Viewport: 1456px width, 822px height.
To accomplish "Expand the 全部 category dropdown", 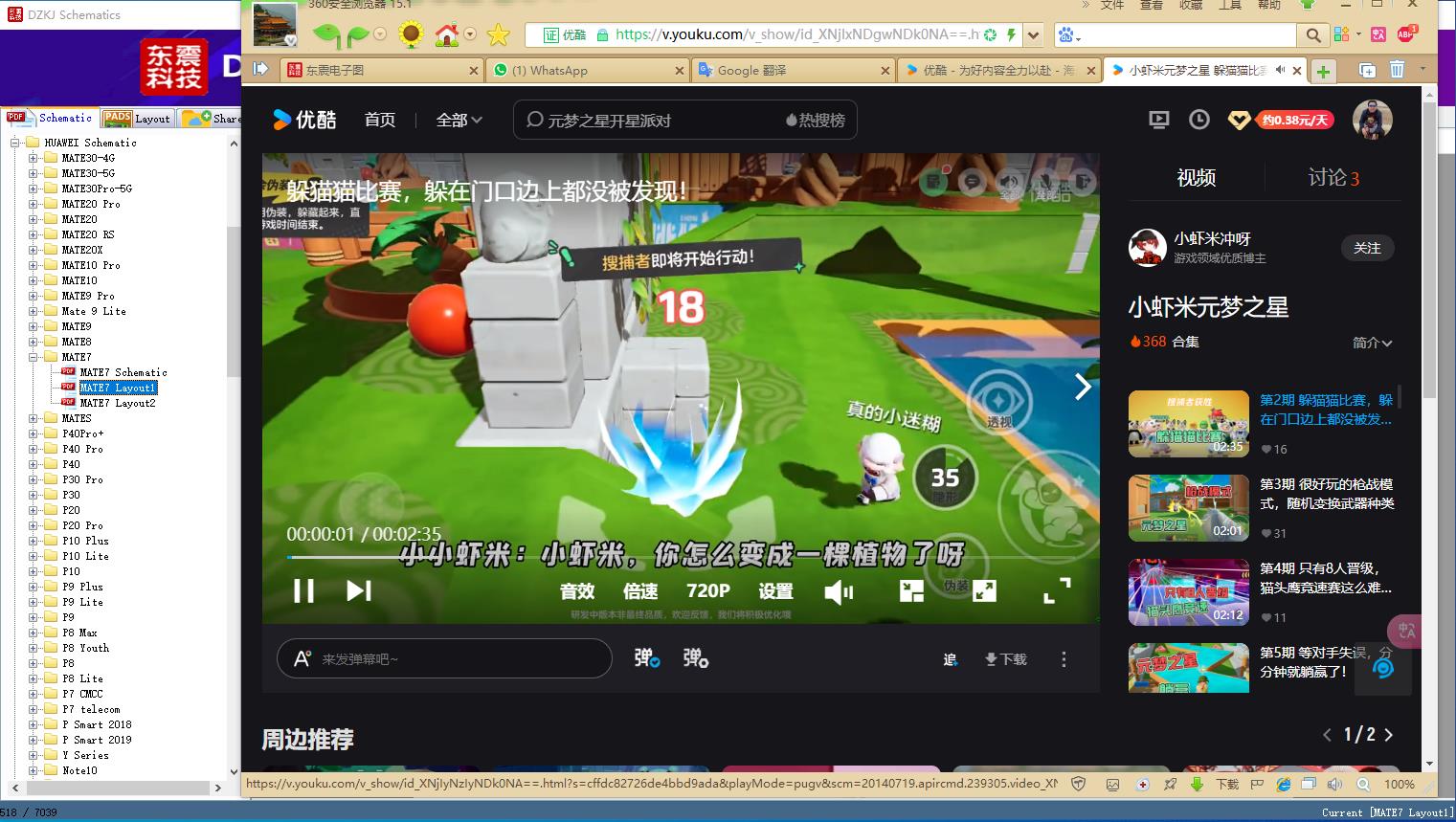I will click(x=459, y=120).
